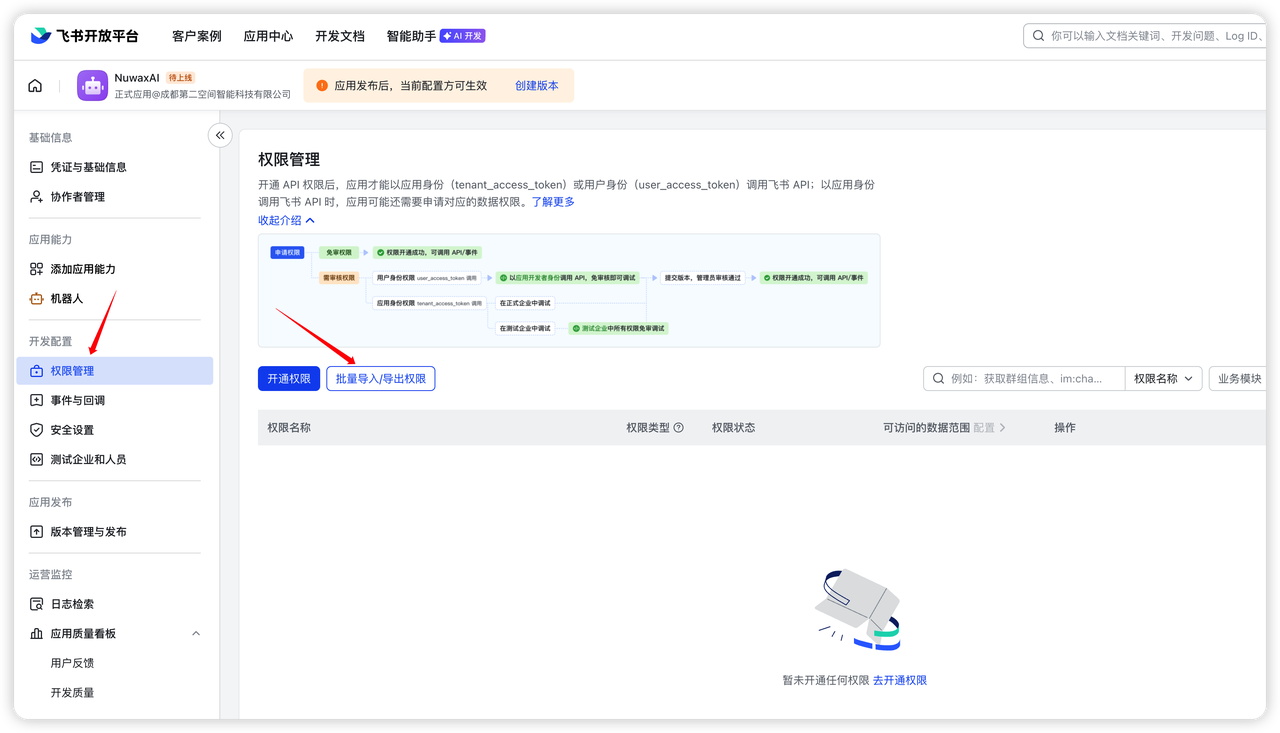Viewport: 1280px width, 733px height.
Task: Click the 操作 column header
Action: tap(1065, 428)
